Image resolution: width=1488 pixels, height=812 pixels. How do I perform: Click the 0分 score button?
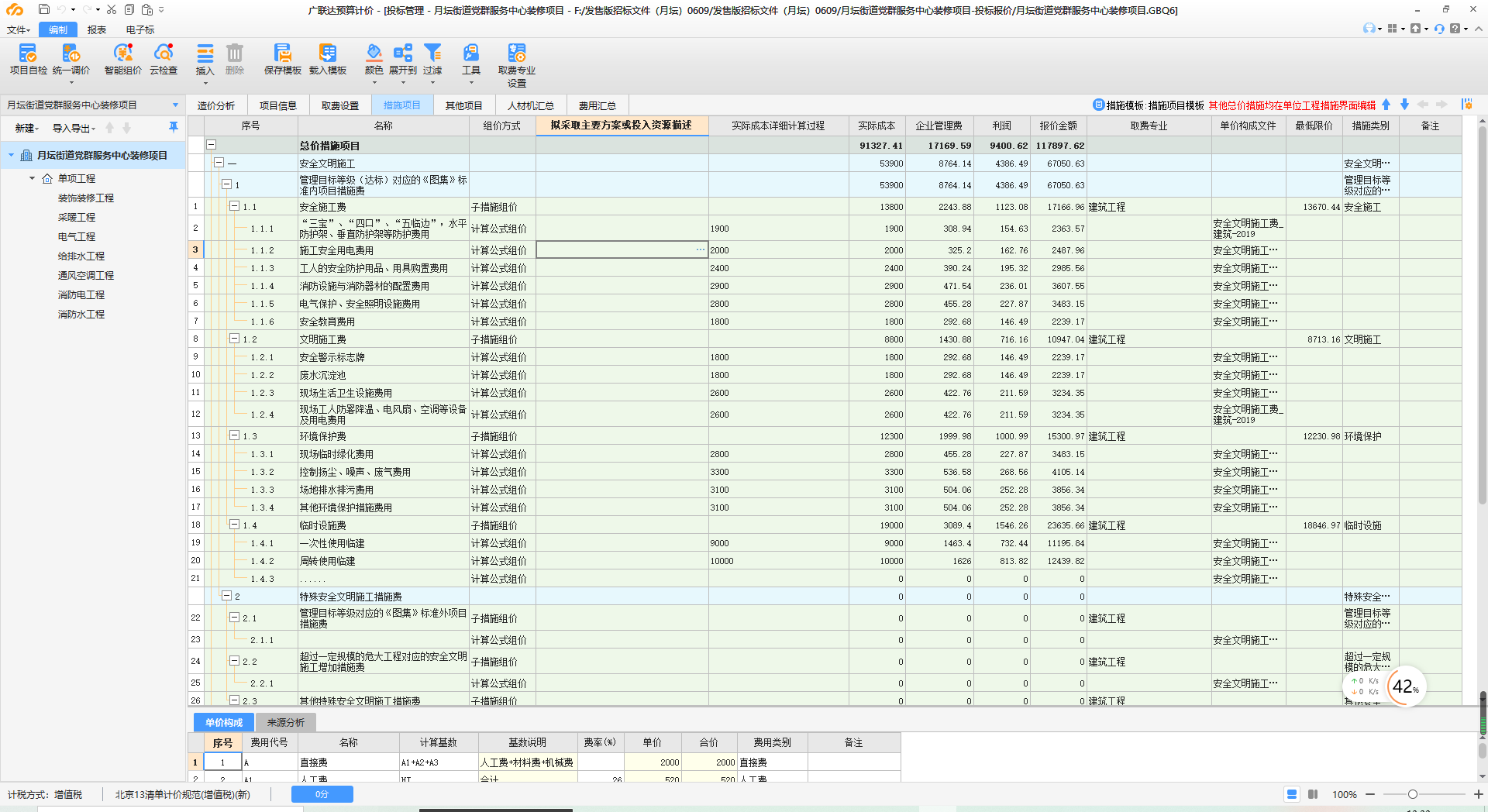[x=322, y=794]
